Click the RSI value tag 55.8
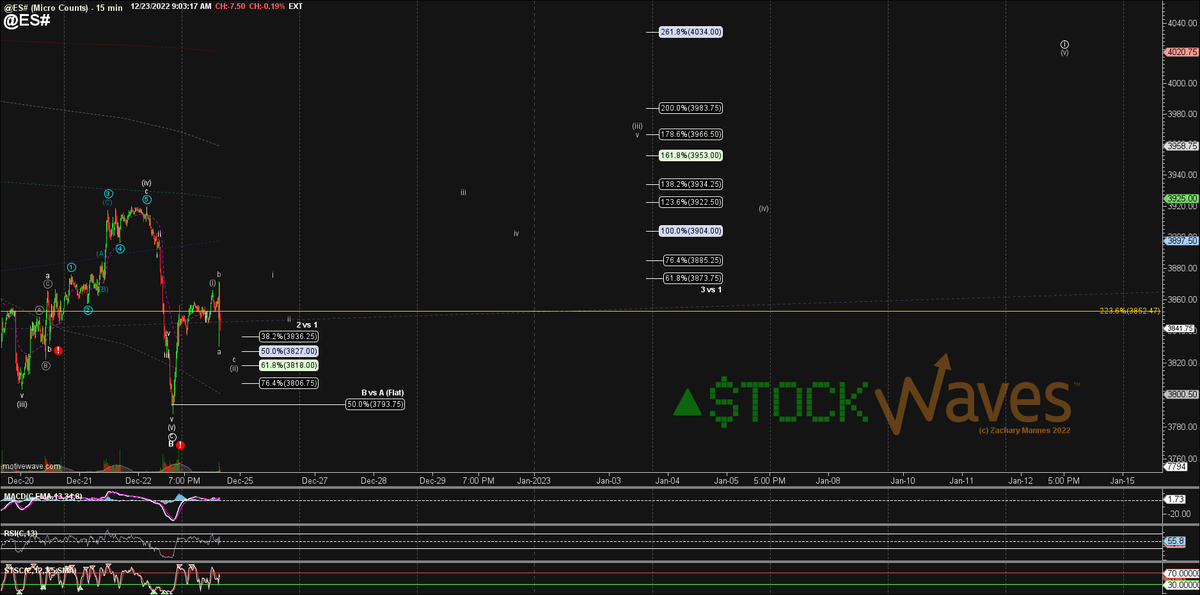1200x595 pixels. [x=1176, y=540]
